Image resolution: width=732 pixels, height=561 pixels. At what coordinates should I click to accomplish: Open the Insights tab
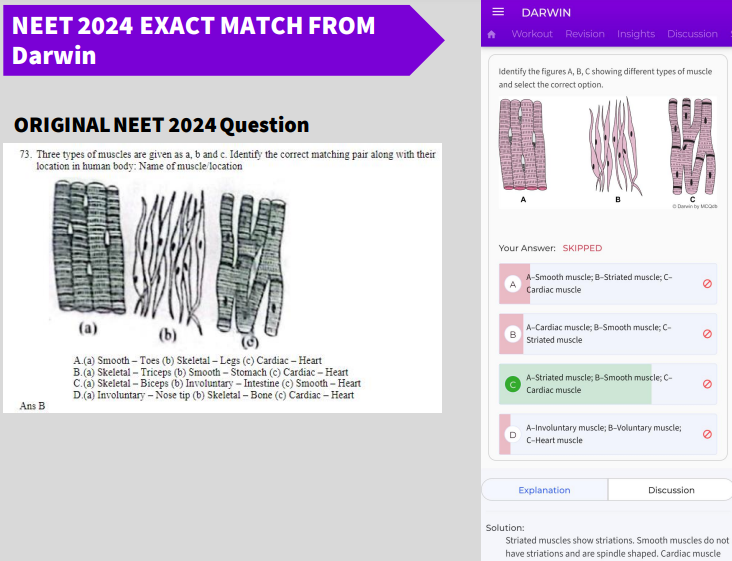[636, 34]
